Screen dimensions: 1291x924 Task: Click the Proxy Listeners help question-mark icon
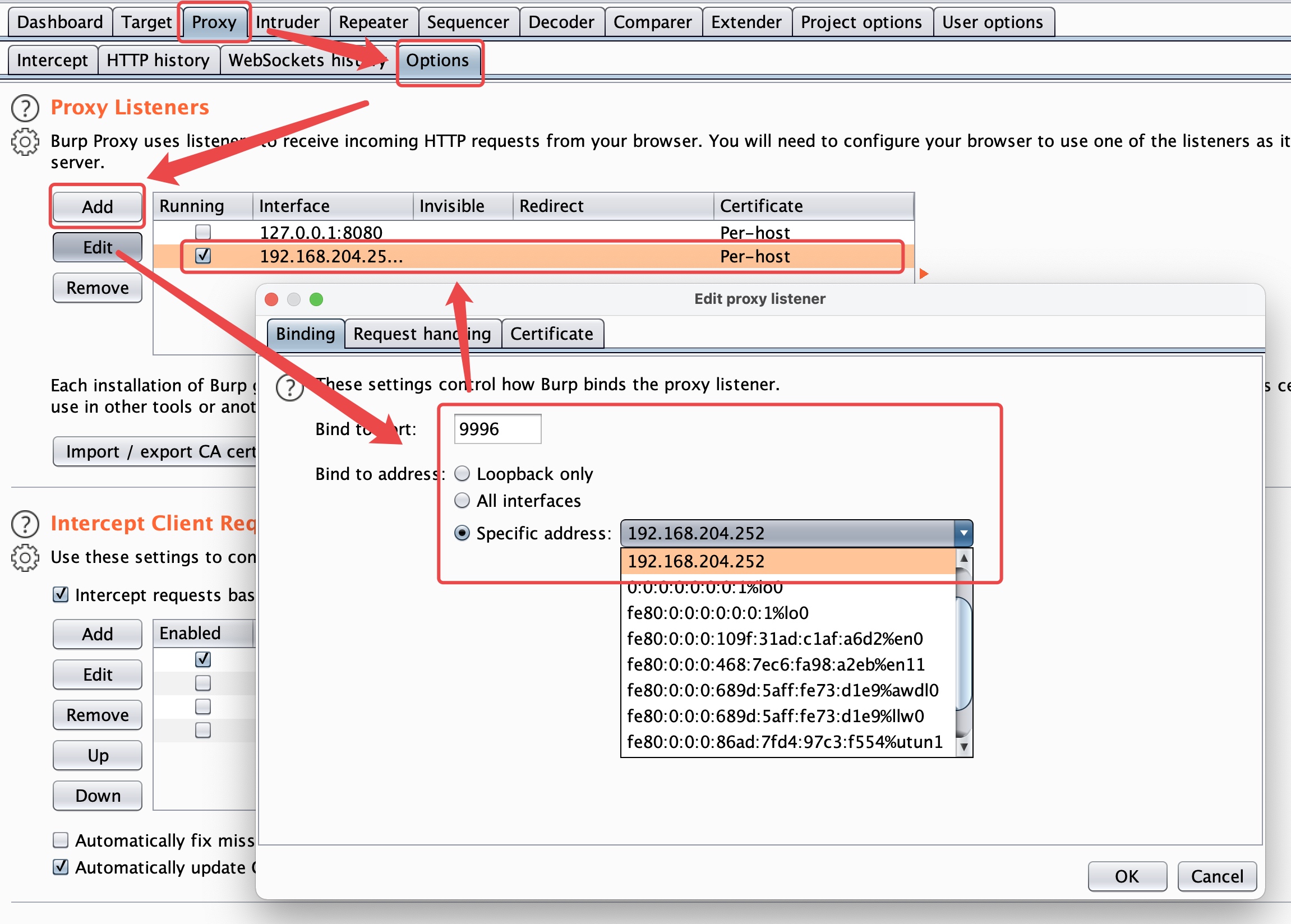(25, 108)
